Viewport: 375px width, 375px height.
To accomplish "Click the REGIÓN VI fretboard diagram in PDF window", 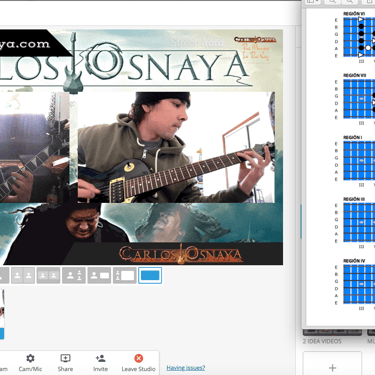I will click(359, 37).
